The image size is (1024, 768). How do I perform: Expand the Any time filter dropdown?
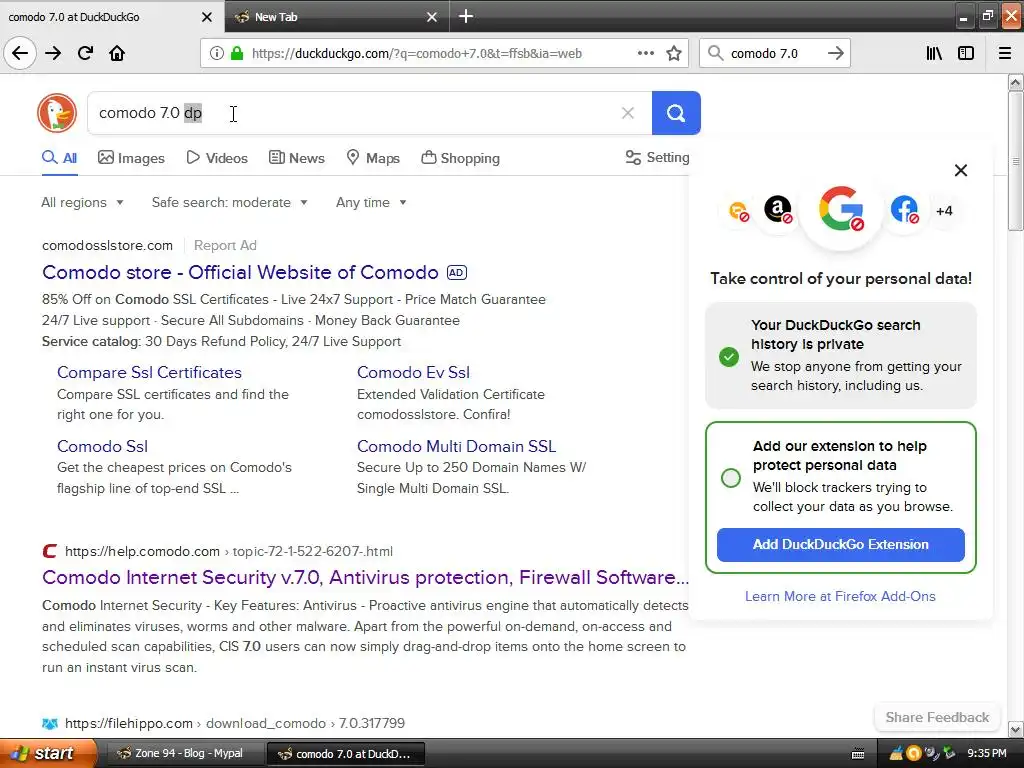tap(371, 202)
